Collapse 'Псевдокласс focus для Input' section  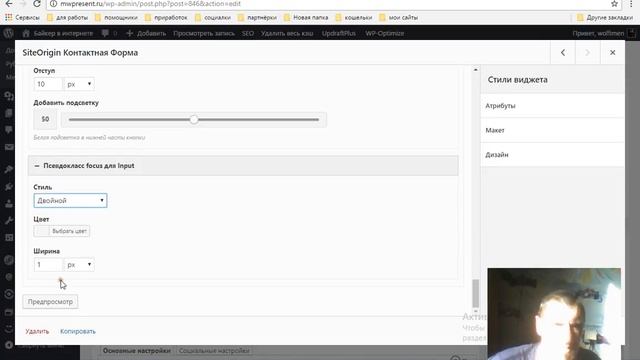[x=243, y=166]
